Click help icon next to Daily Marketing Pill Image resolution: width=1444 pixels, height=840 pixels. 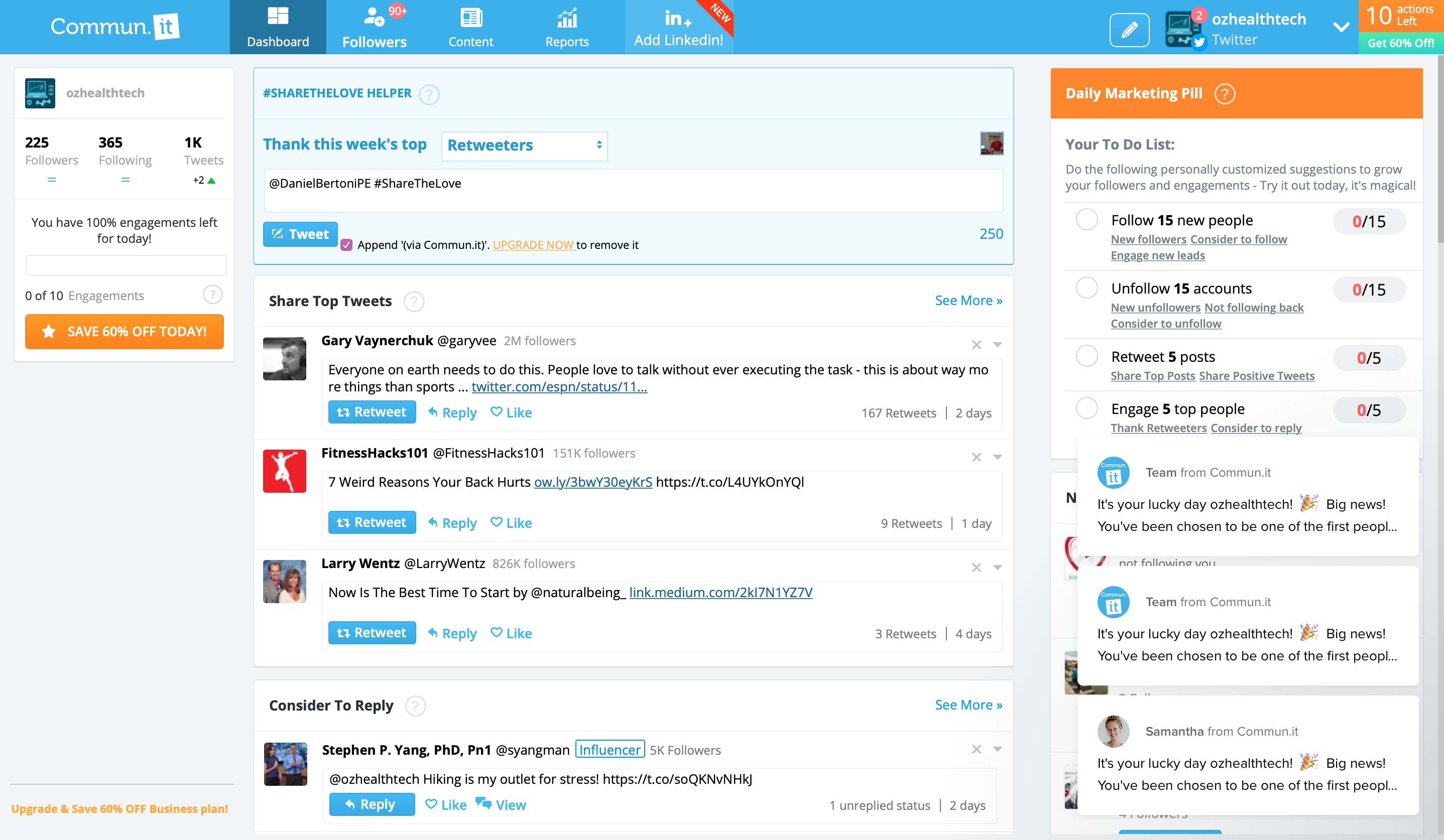[1225, 94]
